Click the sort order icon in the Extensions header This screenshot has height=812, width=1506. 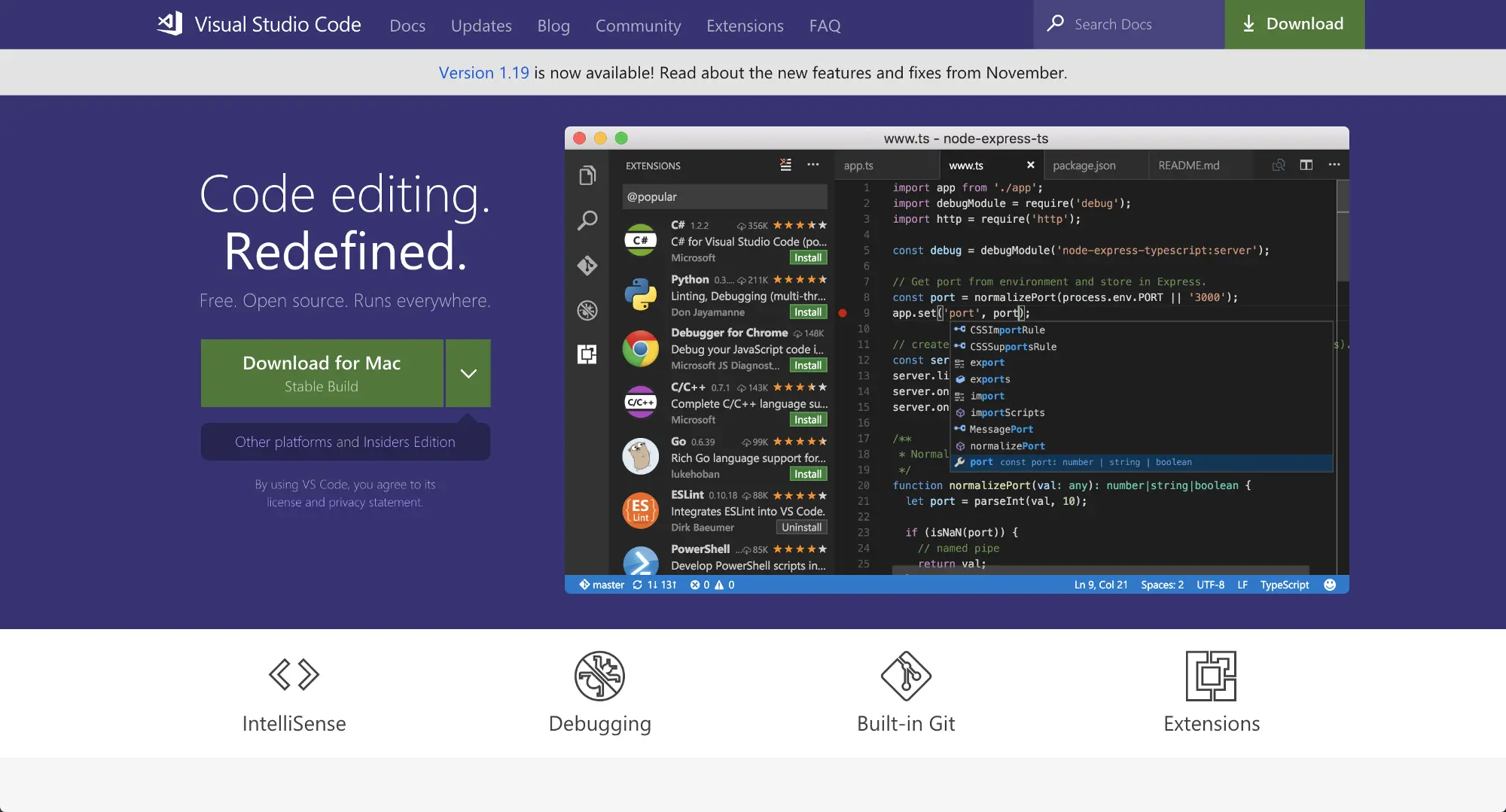point(786,165)
